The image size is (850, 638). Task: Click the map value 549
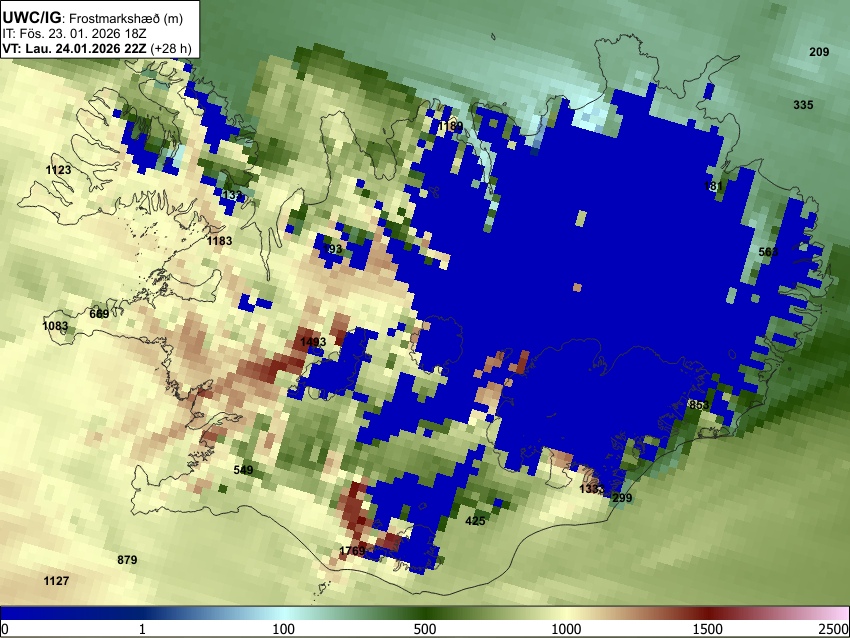point(243,470)
